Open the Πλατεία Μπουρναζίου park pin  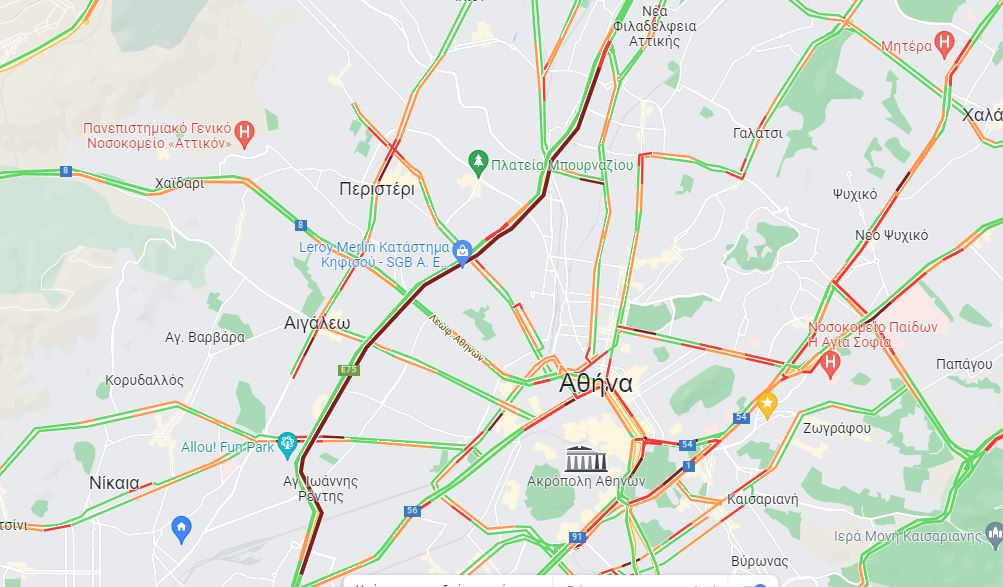478,164
